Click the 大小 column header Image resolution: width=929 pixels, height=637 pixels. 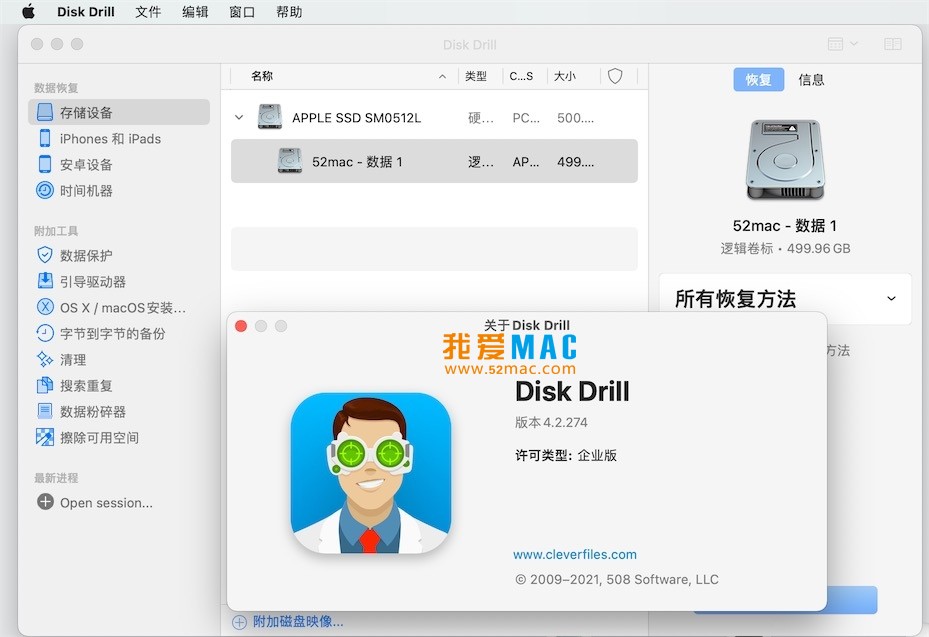(x=565, y=76)
